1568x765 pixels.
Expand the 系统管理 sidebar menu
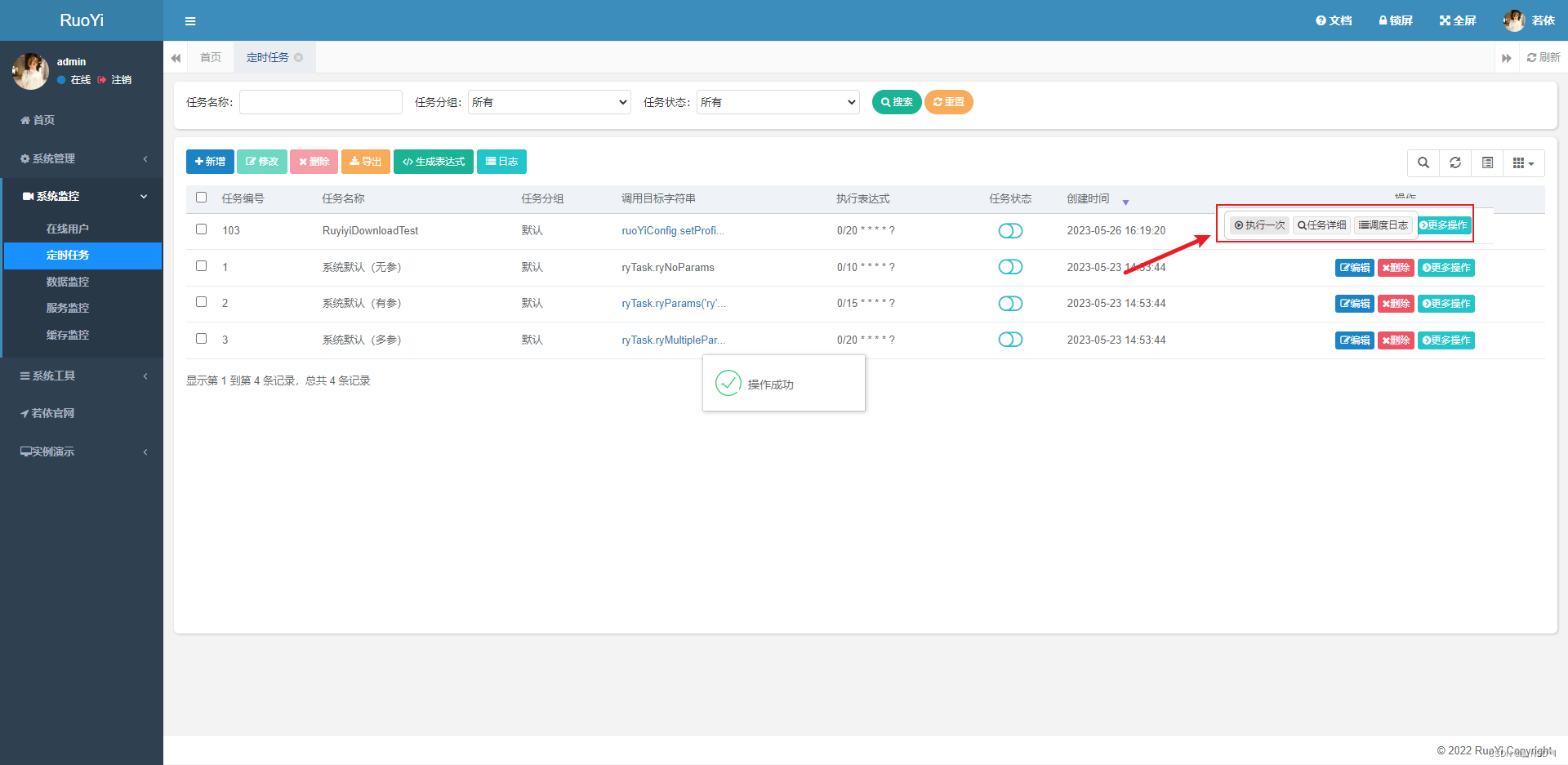[x=82, y=158]
